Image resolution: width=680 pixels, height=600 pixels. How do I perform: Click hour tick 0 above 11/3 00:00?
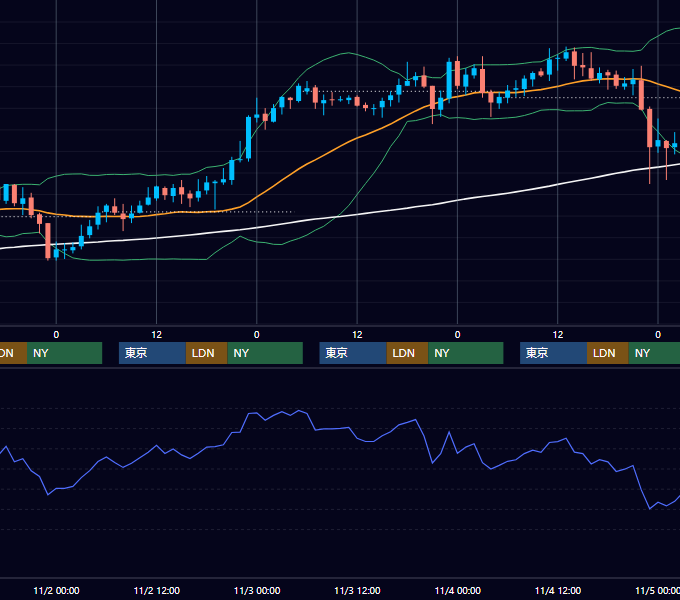[x=257, y=335]
